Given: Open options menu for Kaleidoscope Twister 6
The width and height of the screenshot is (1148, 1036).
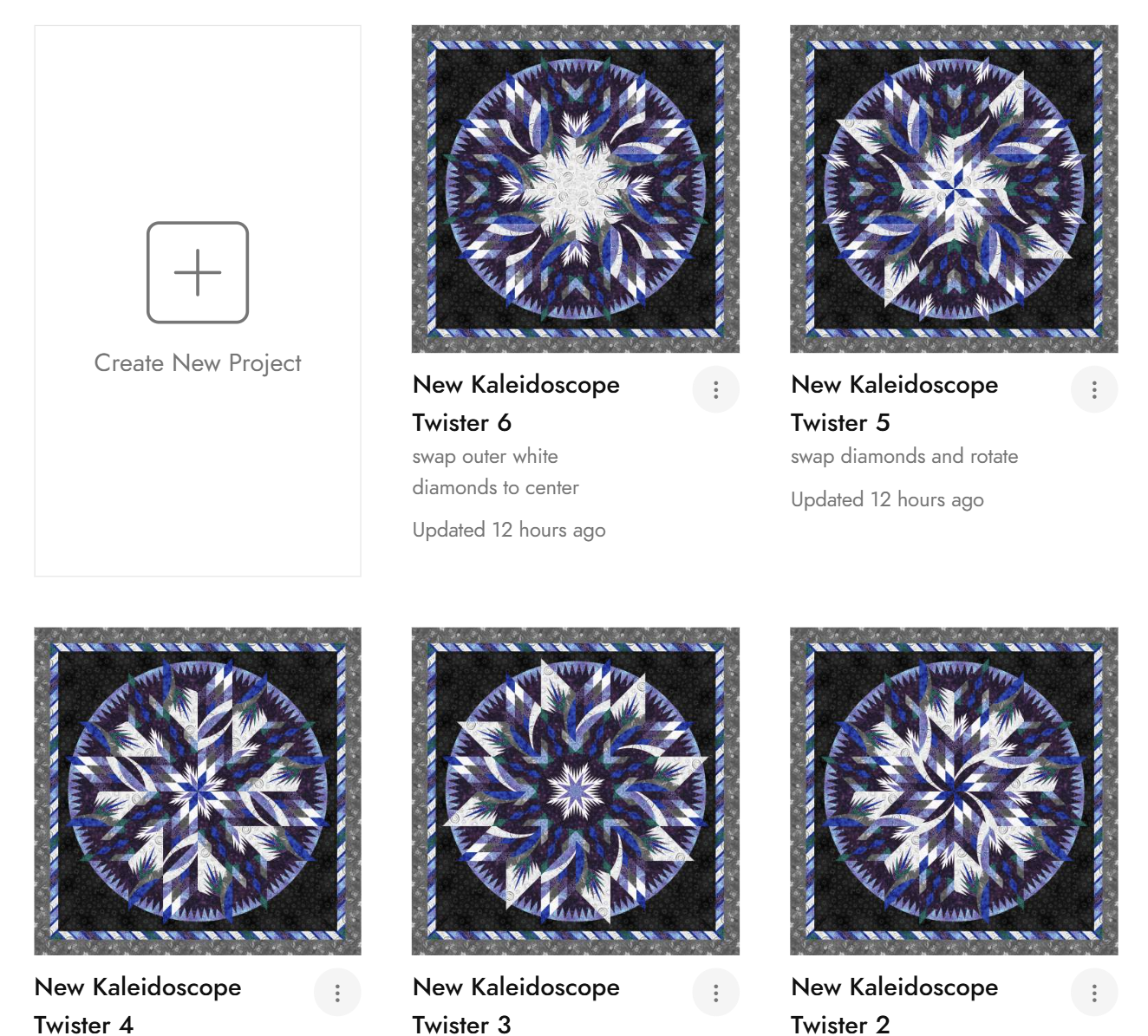Looking at the screenshot, I should [x=716, y=390].
